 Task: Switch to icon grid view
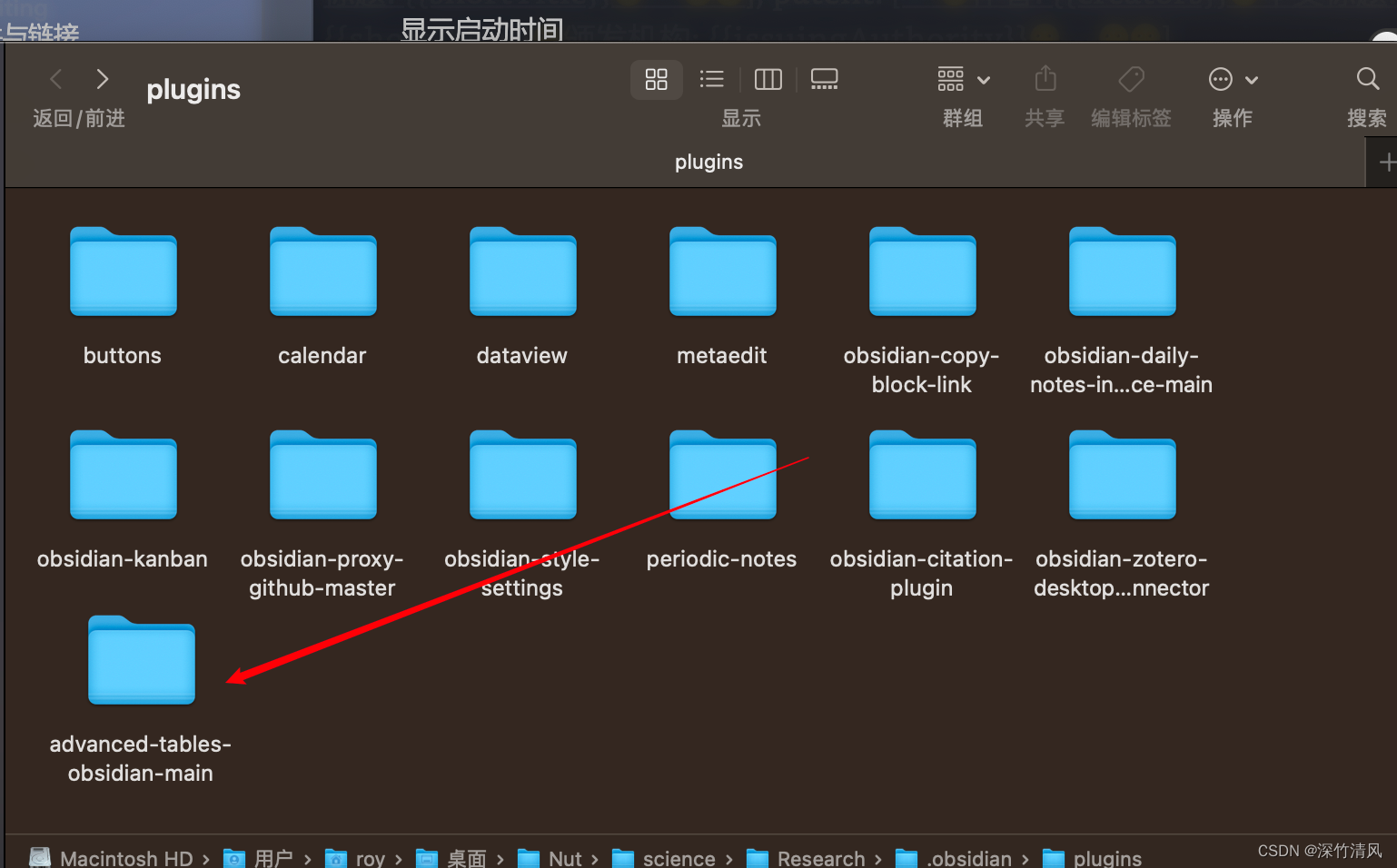click(657, 79)
